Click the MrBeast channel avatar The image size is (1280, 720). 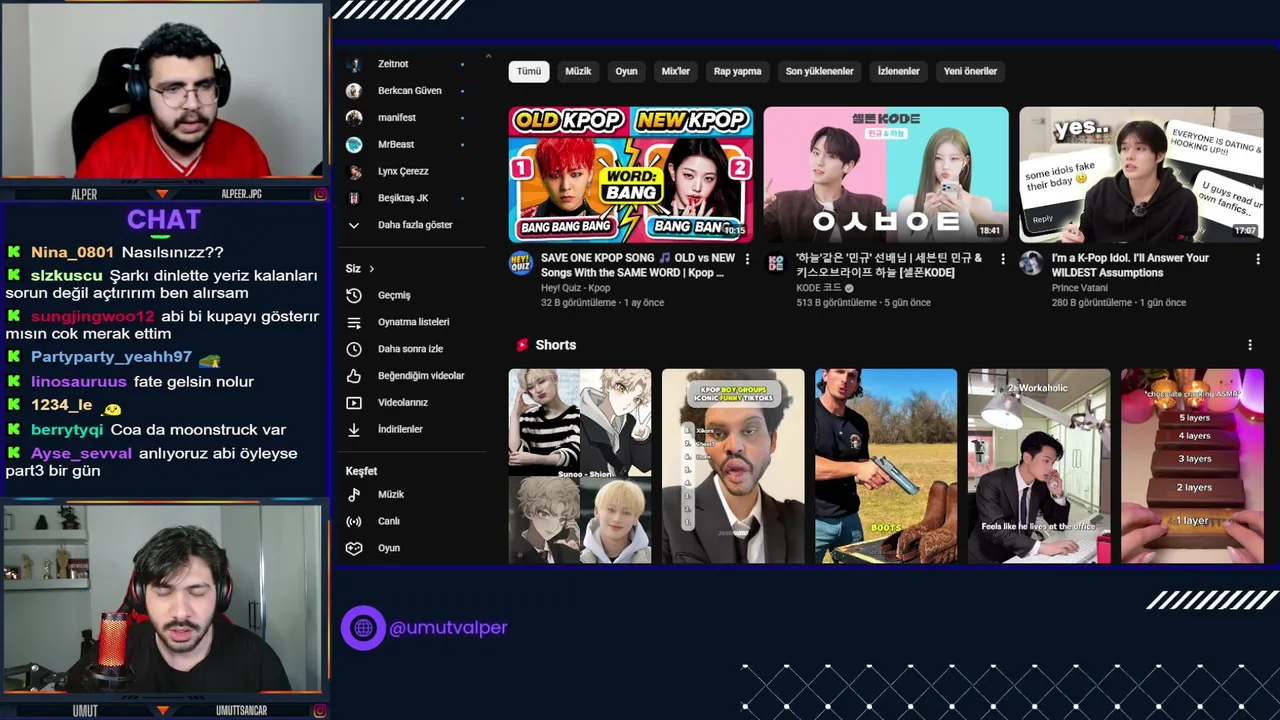pos(354,145)
